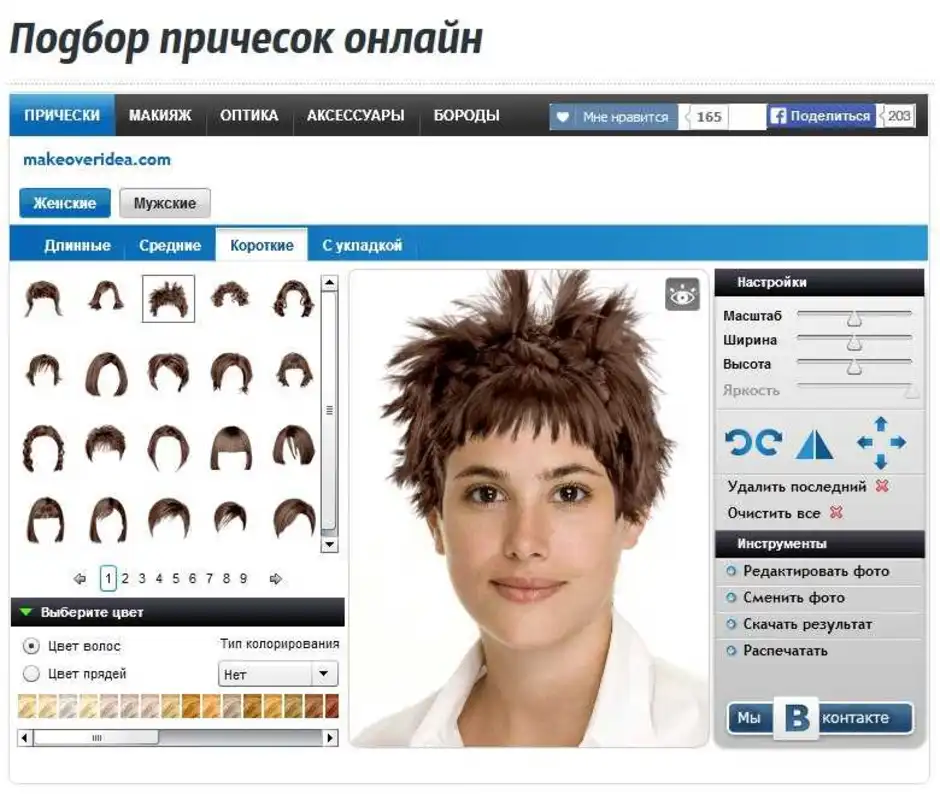Open the ПРИЧЕСКИ tab
940x794 pixels.
tap(62, 115)
